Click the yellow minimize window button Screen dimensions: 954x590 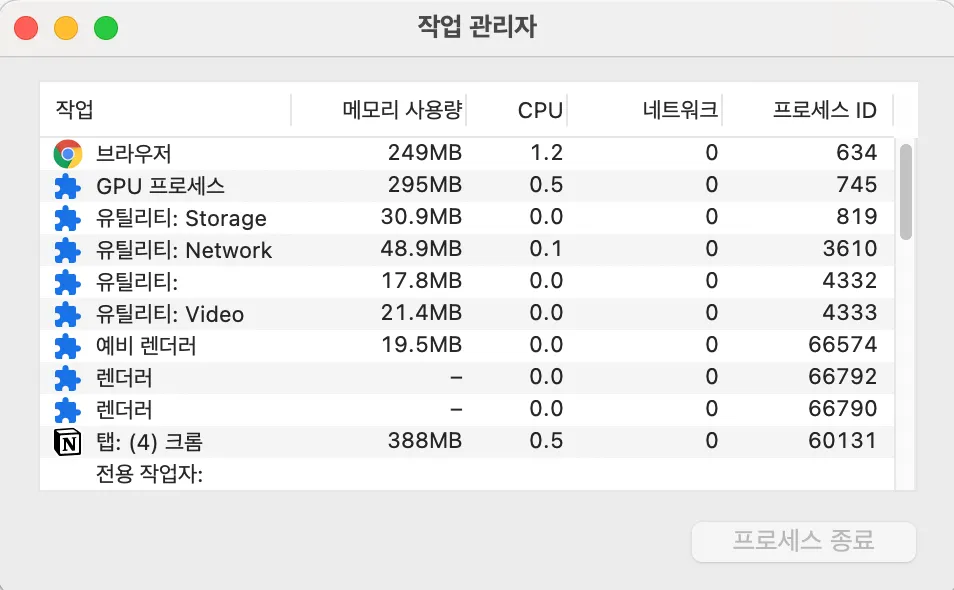point(66,28)
